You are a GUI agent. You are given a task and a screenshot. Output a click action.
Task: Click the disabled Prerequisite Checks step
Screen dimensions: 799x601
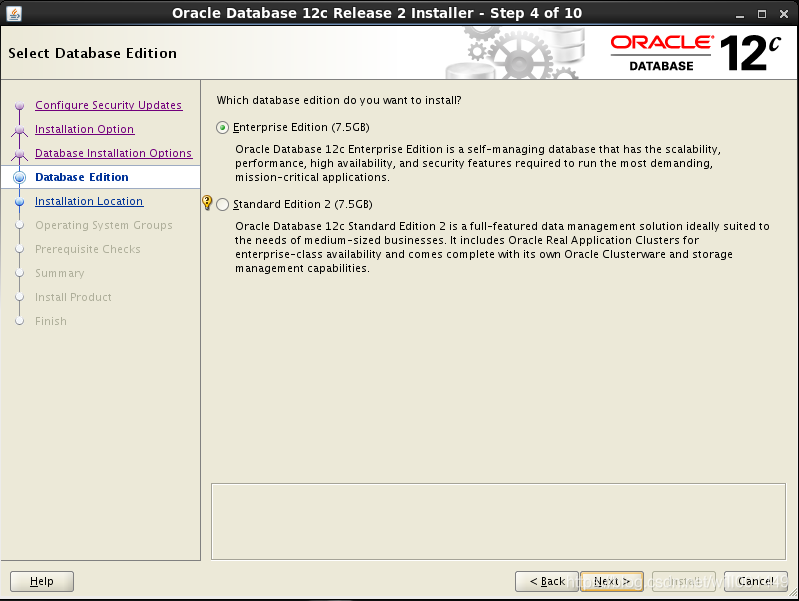(x=88, y=249)
